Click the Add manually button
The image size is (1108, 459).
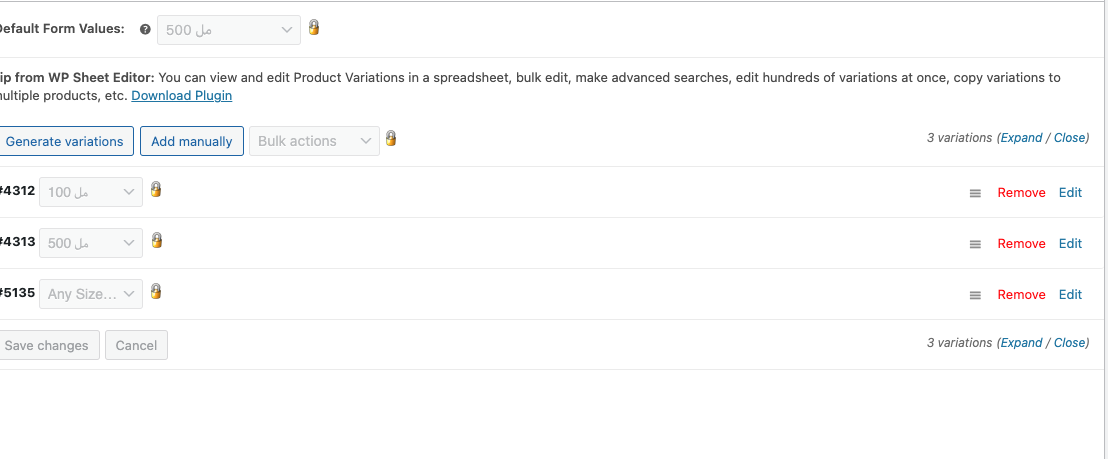click(x=191, y=141)
